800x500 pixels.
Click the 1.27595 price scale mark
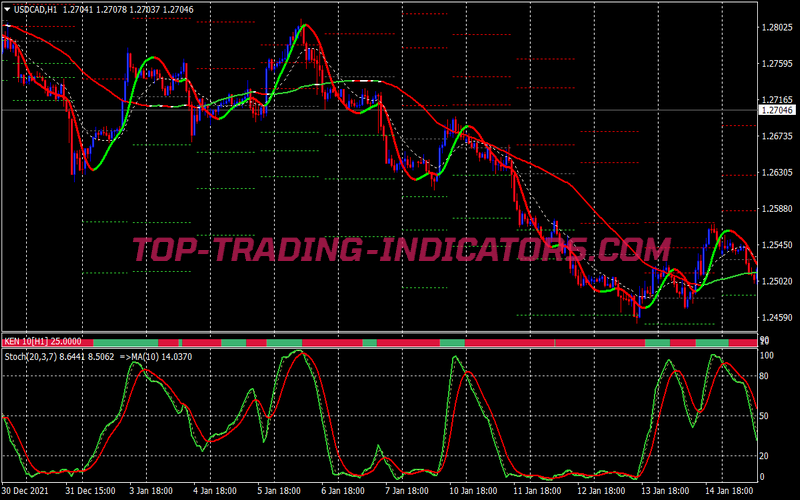778,64
